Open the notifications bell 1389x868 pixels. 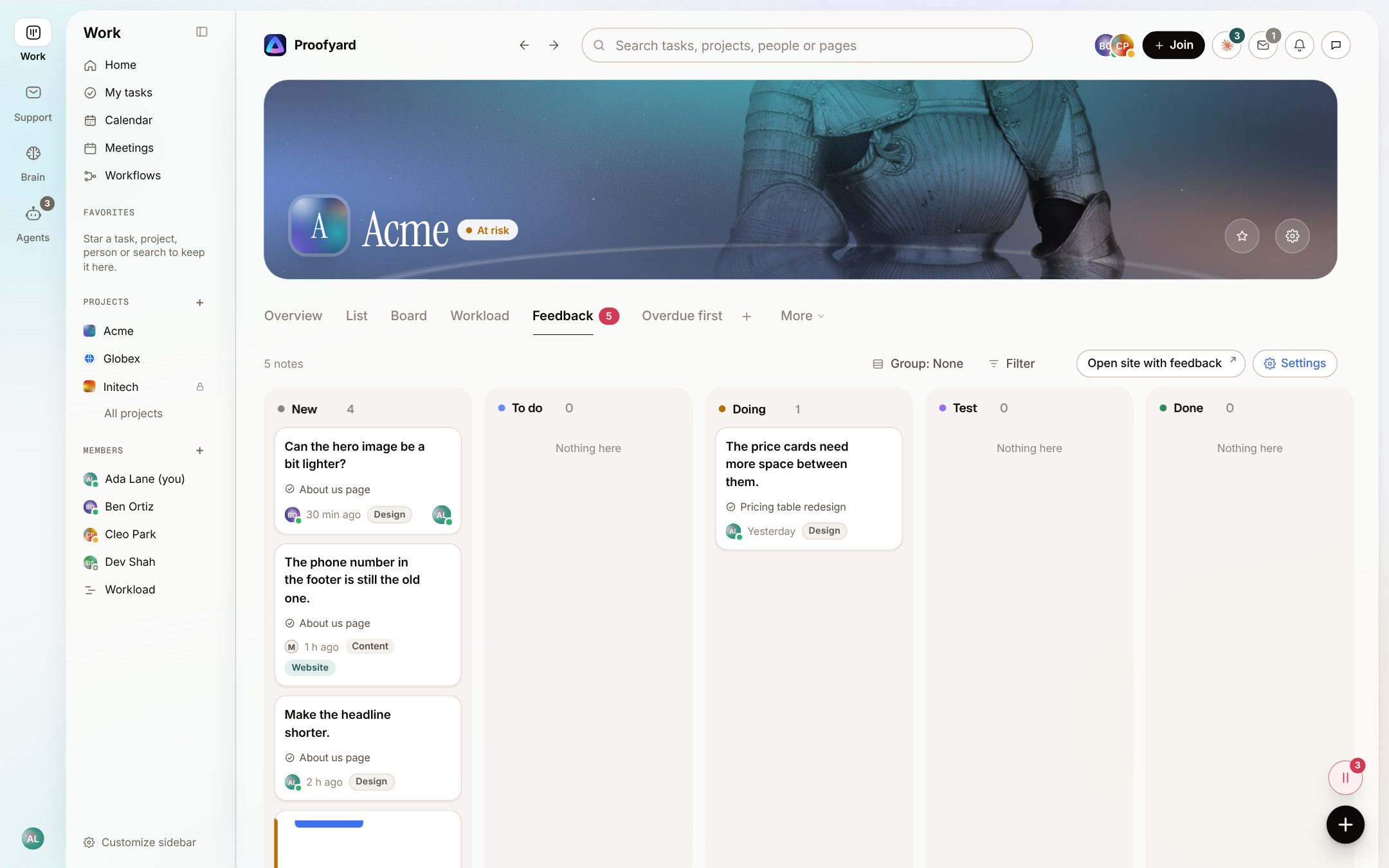pos(1300,45)
